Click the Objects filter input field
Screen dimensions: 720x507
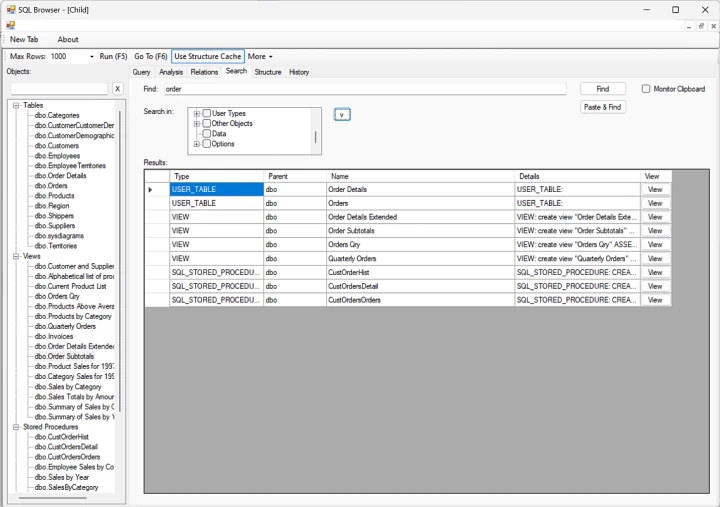coord(59,89)
